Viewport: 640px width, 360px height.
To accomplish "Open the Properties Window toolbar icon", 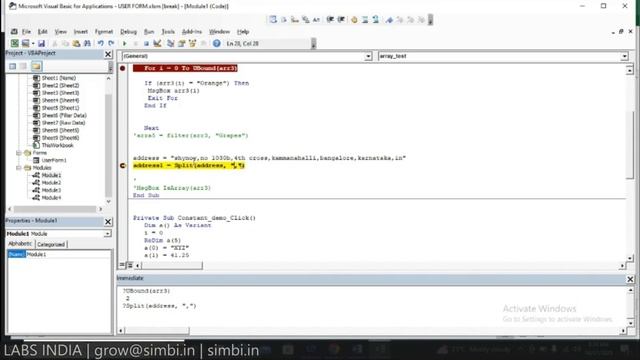I will click(x=182, y=43).
